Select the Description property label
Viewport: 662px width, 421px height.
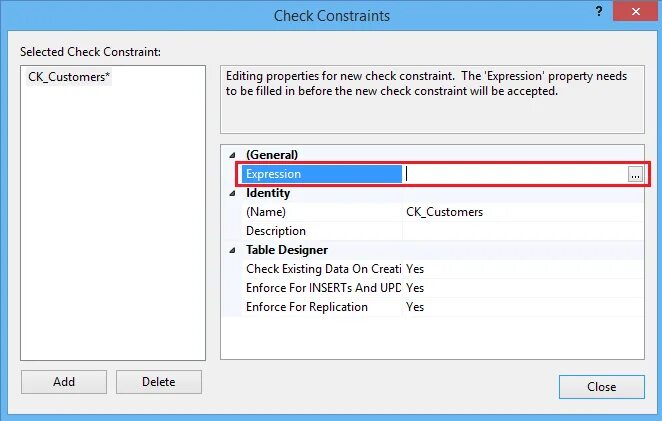[320, 231]
